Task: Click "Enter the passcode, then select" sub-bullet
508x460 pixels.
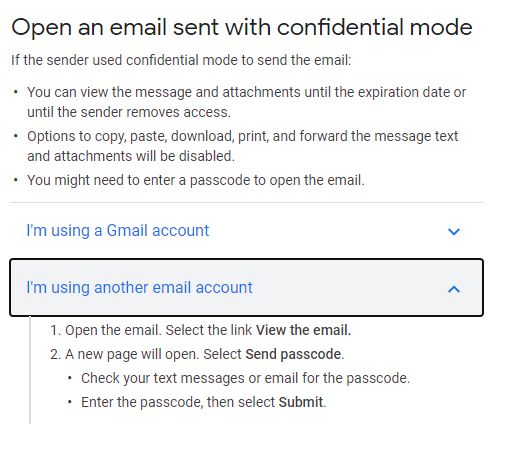Action: click(x=204, y=402)
